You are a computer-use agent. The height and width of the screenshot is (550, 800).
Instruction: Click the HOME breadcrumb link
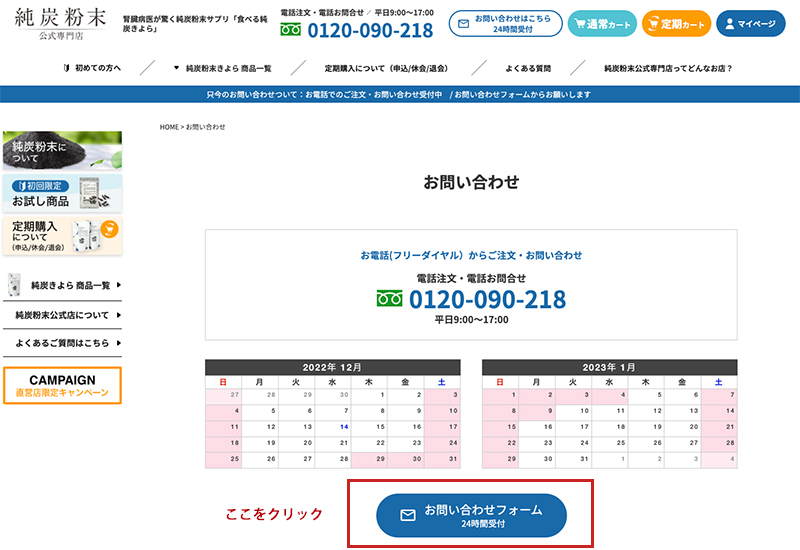click(169, 127)
